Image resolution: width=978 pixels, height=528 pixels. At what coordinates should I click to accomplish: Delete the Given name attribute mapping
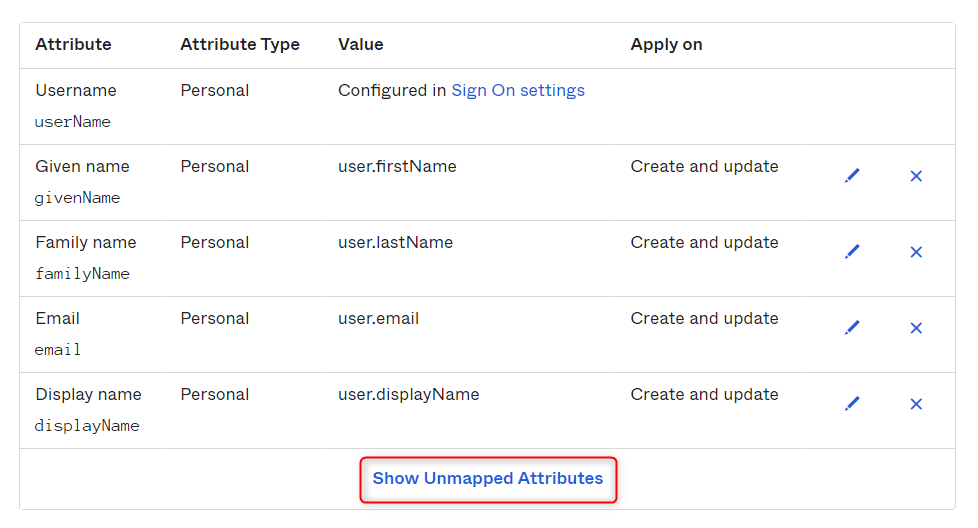click(x=916, y=176)
